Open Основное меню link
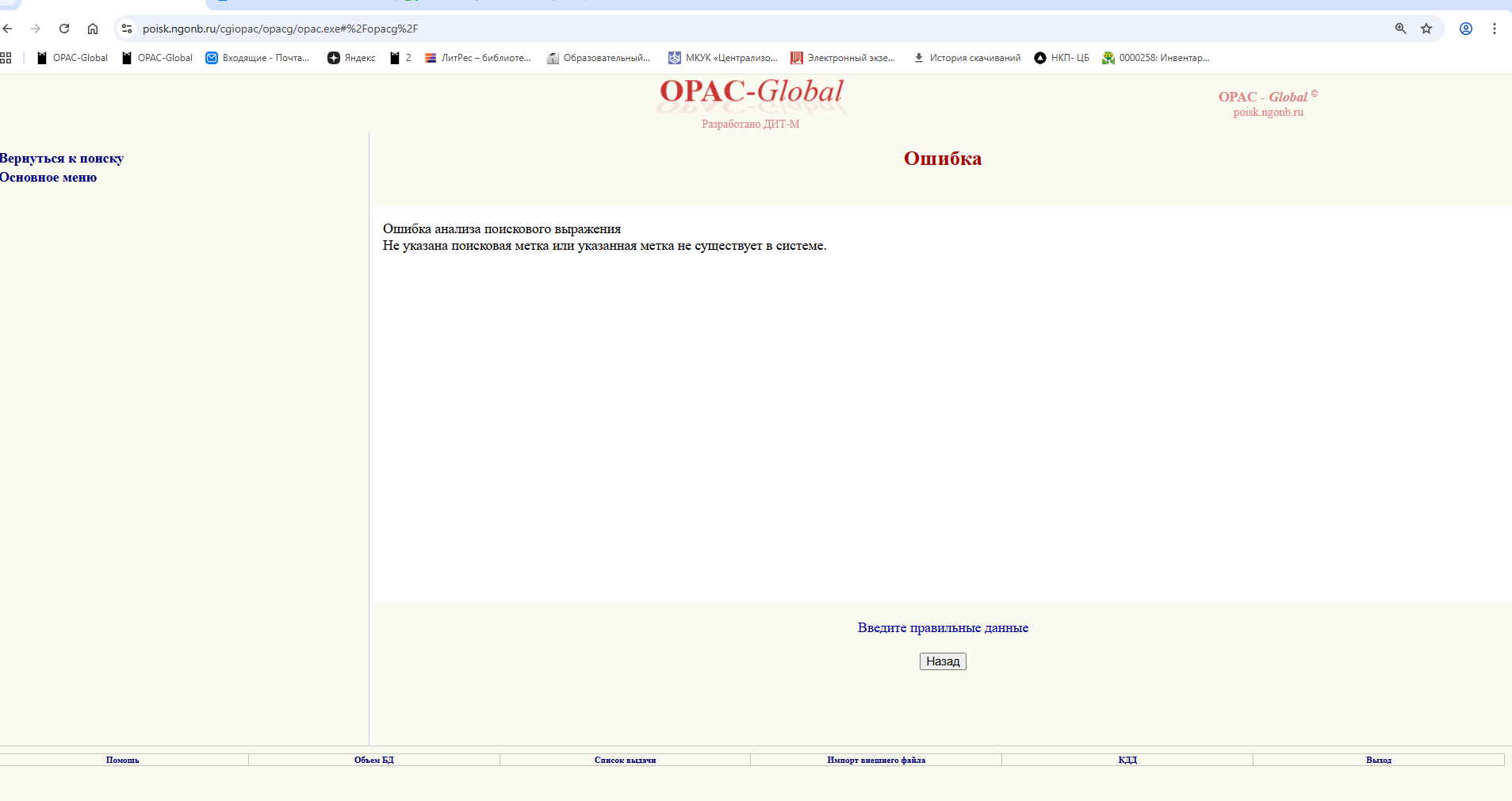1512x801 pixels. click(x=48, y=178)
